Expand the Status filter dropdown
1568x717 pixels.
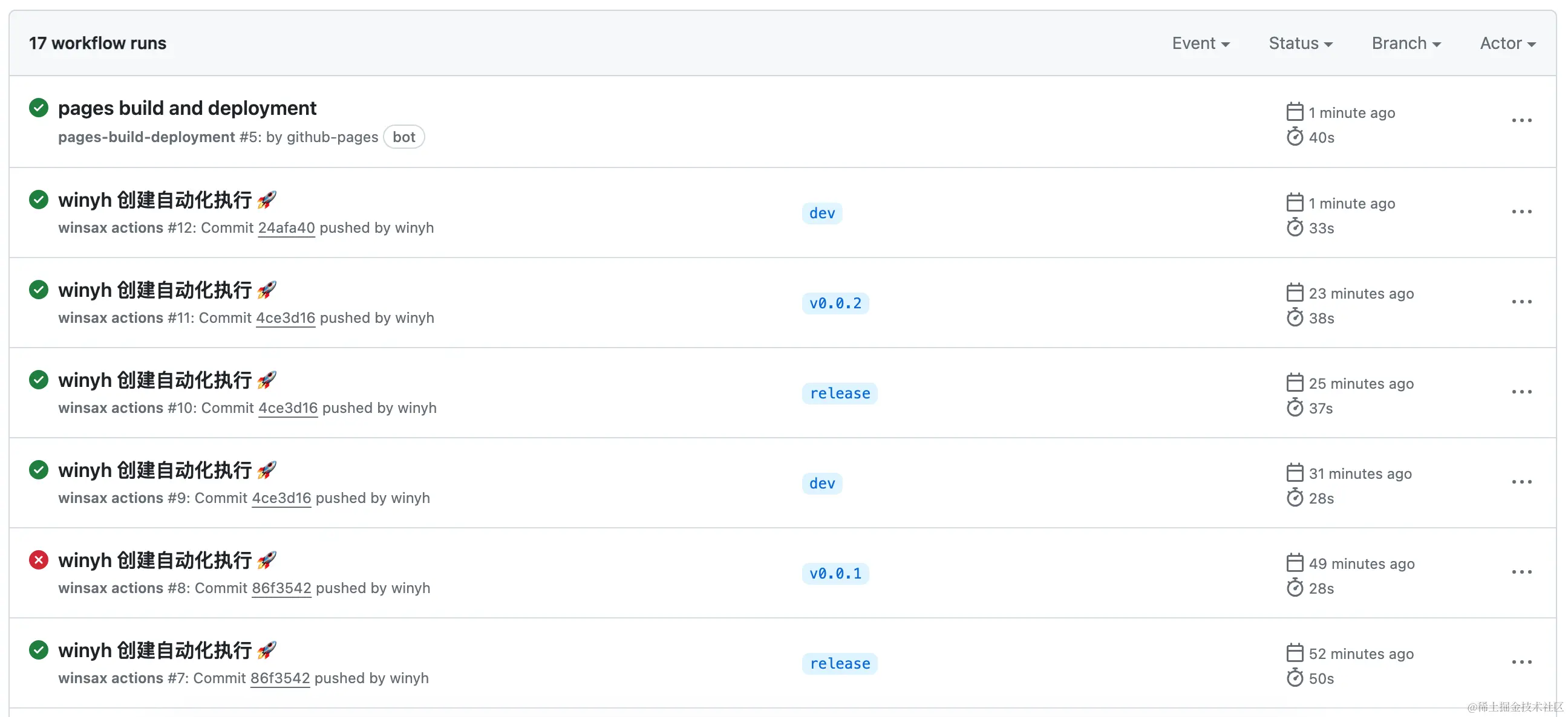[x=1300, y=43]
